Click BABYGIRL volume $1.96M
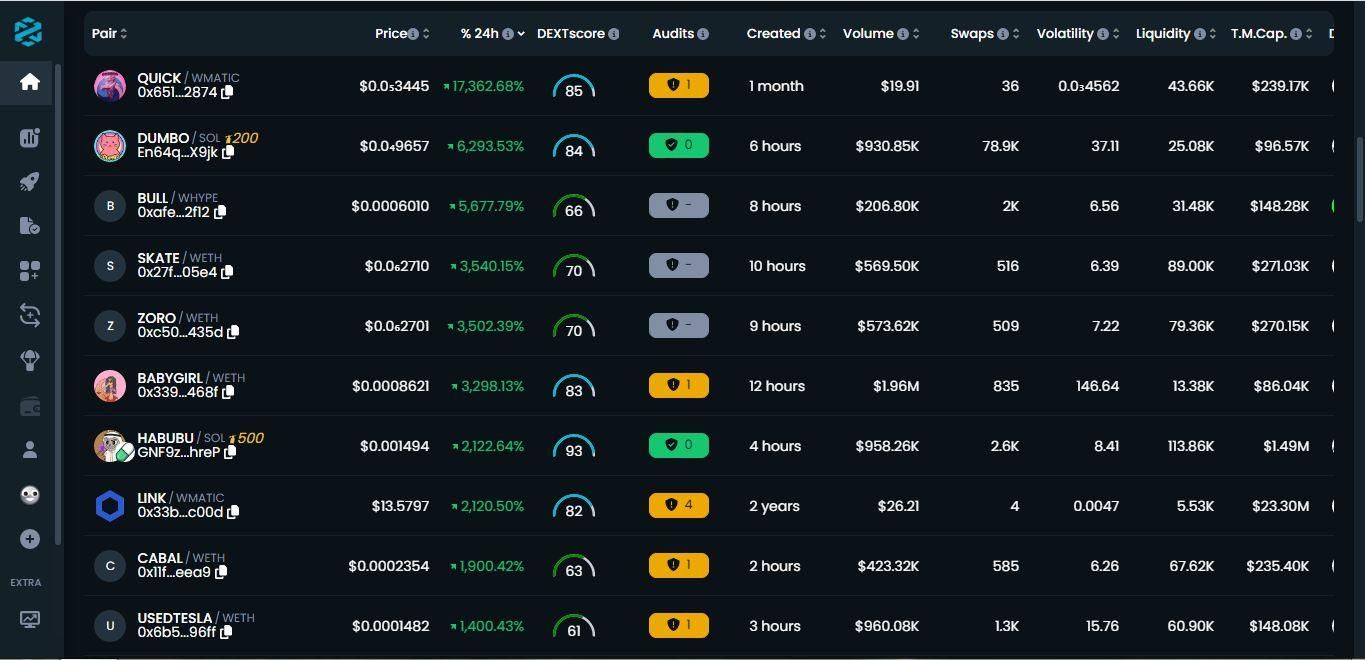The image size is (1365, 660). (x=896, y=386)
